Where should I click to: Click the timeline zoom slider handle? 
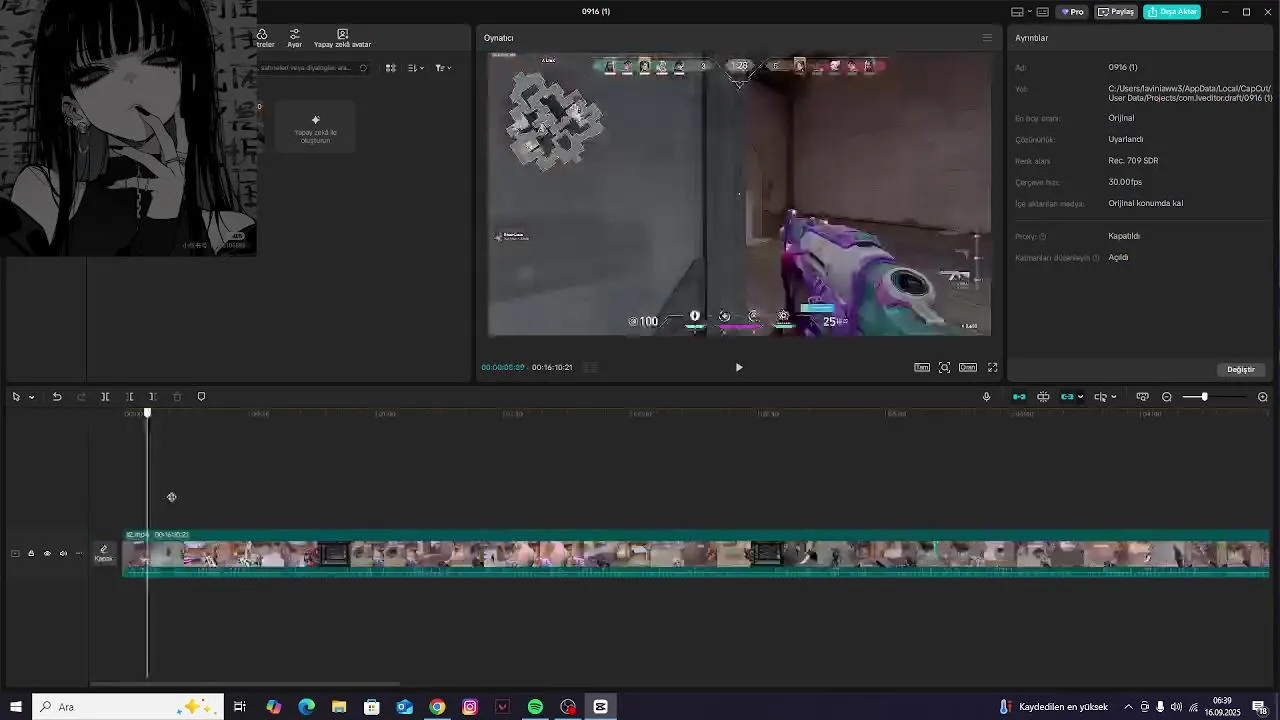[1204, 397]
